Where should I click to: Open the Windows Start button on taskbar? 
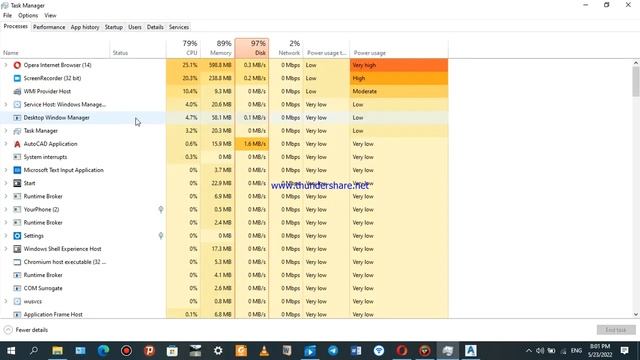(x=11, y=351)
